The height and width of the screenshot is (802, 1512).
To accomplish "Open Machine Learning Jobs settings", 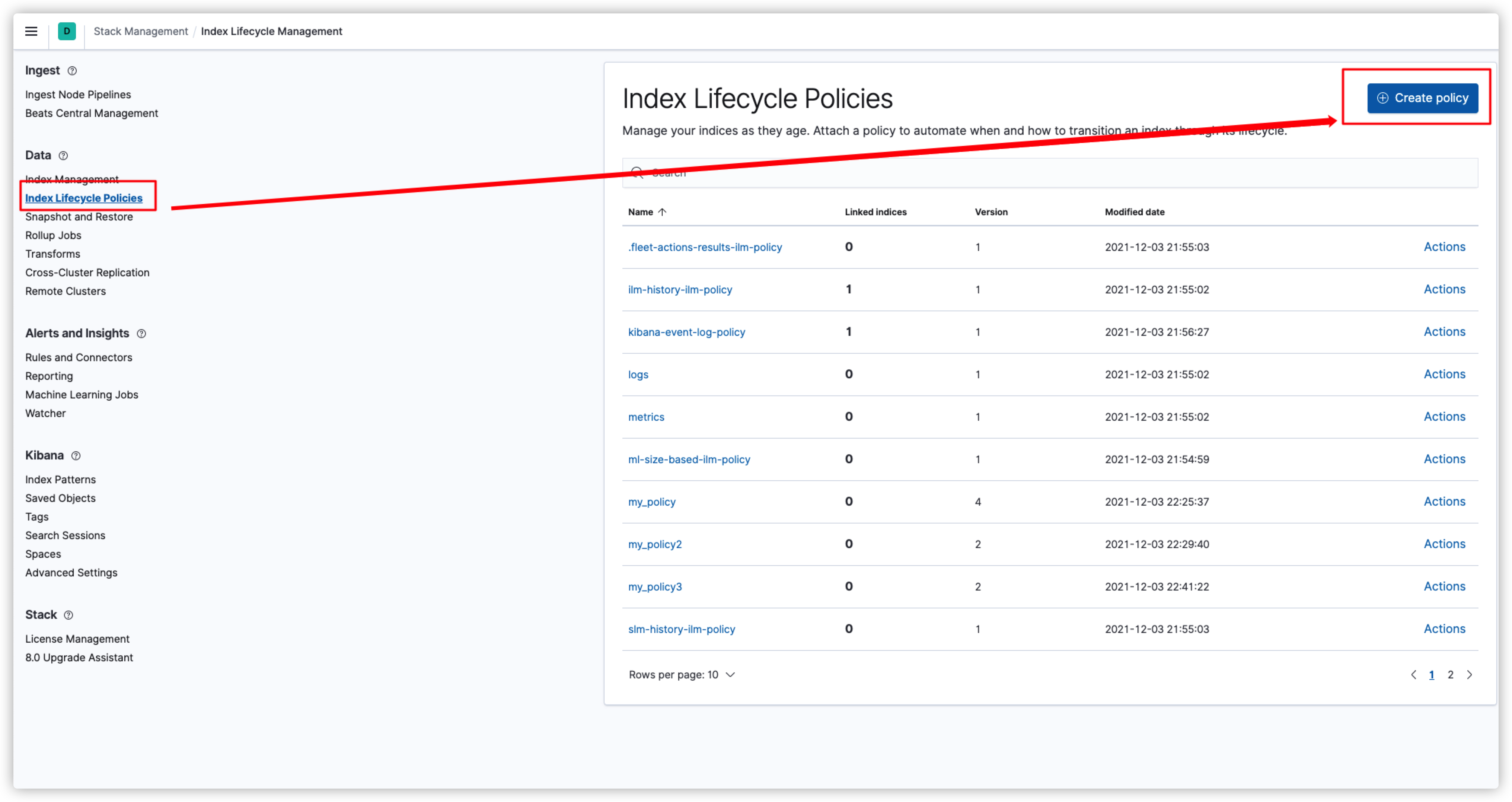I will 82,395.
